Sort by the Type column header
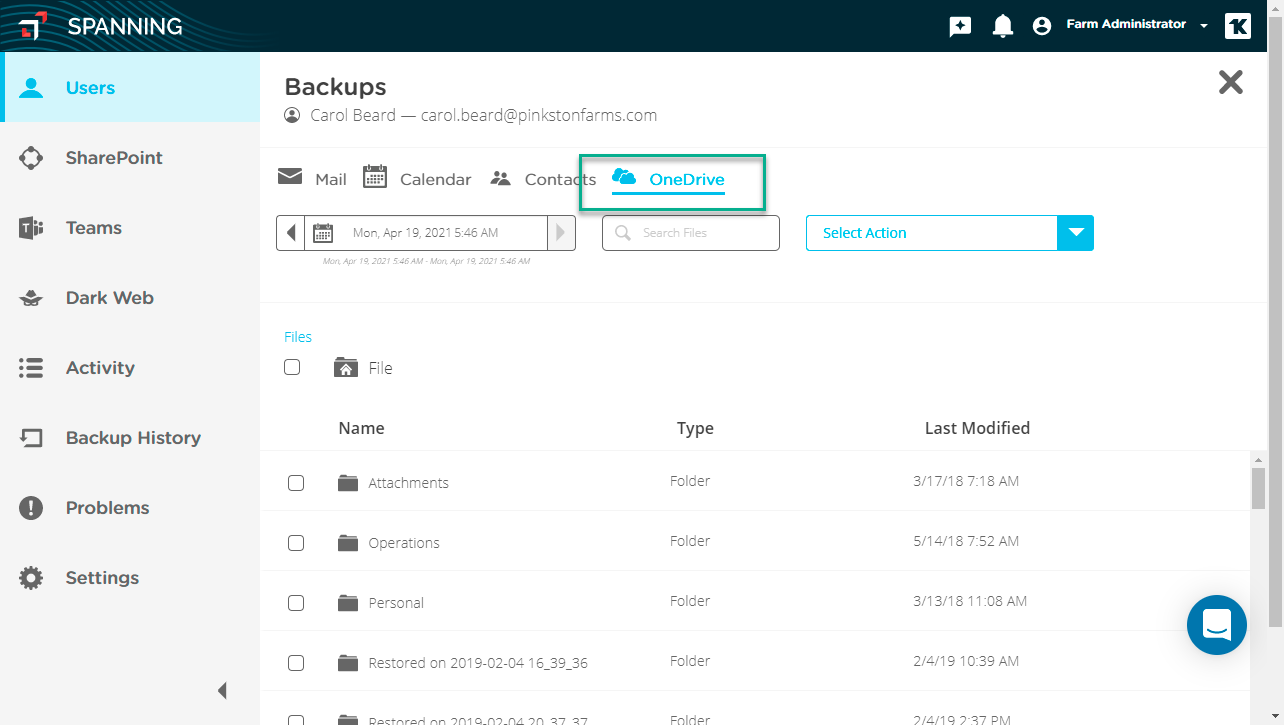This screenshot has width=1284, height=725. pyautogui.click(x=695, y=428)
